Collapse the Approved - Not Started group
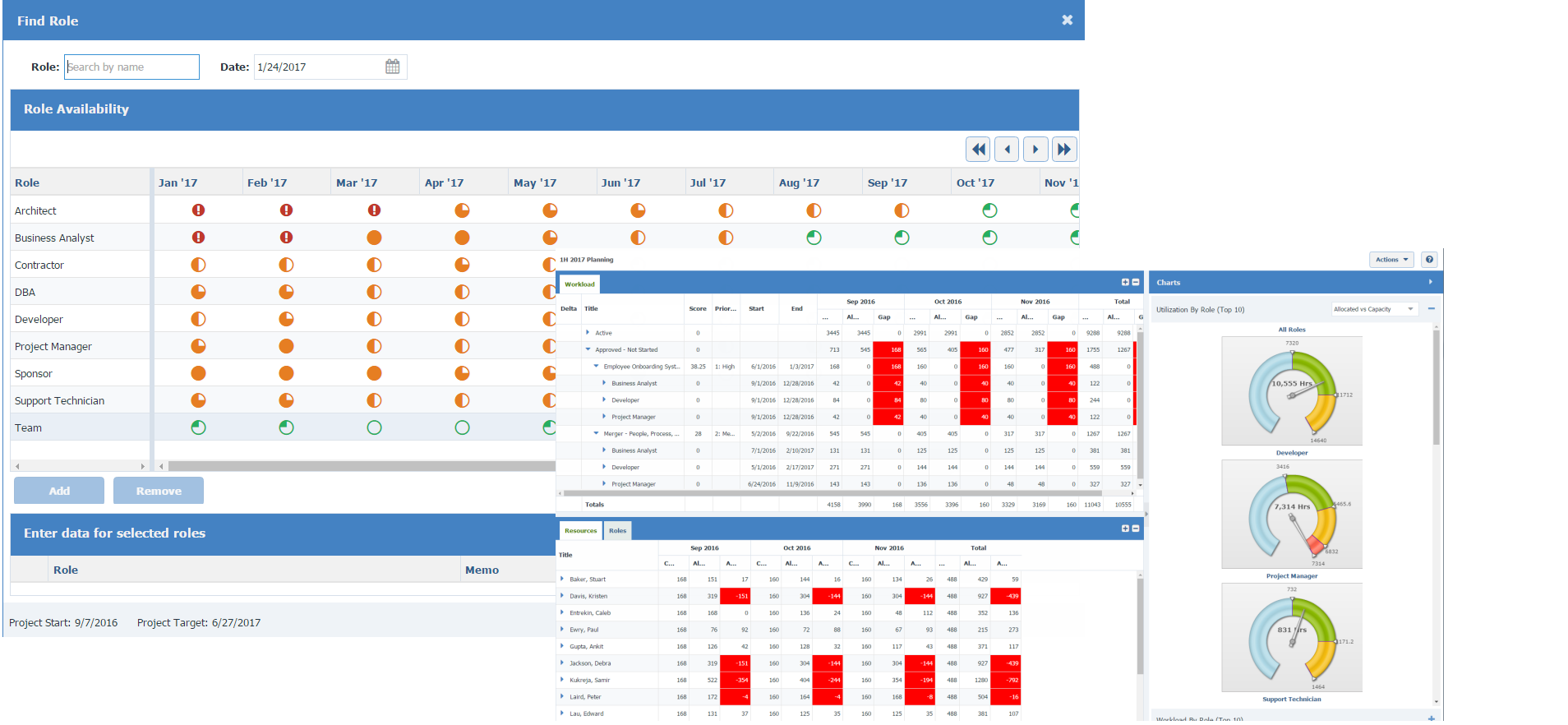This screenshot has height=725, width=1568. click(588, 349)
